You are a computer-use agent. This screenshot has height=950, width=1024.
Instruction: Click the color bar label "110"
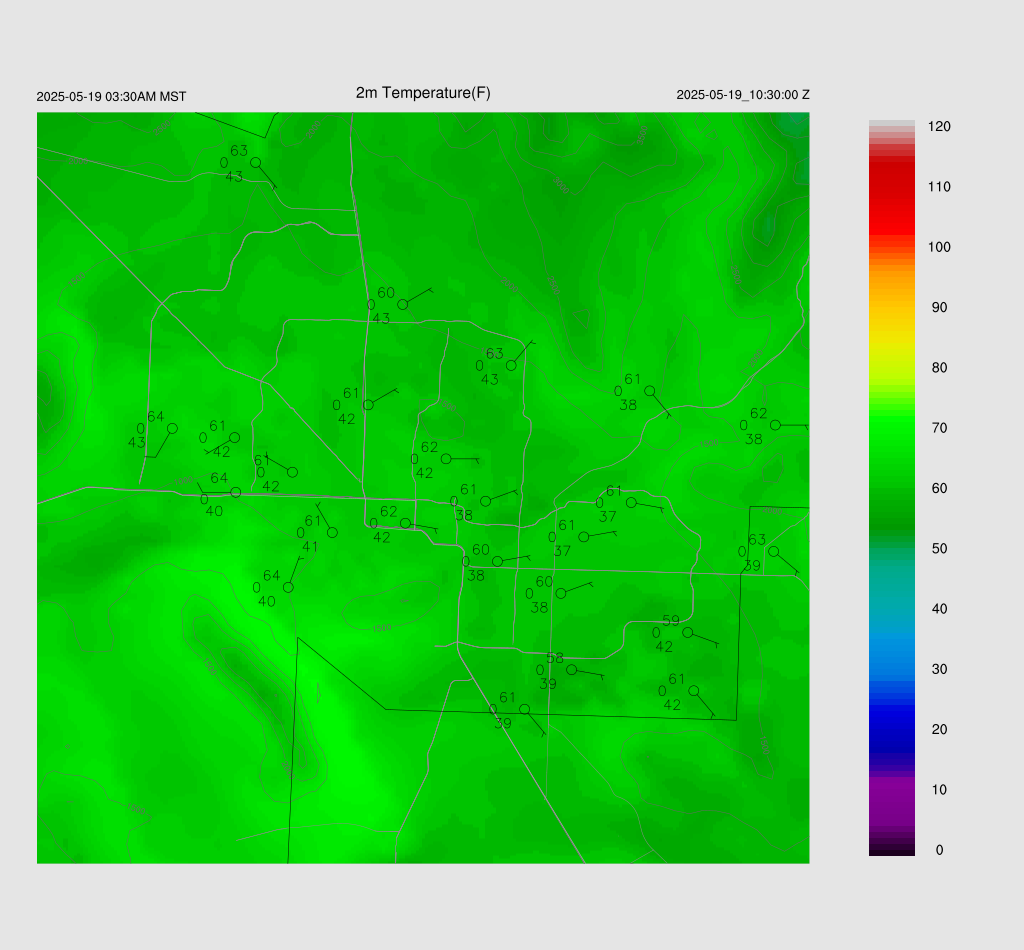(x=939, y=187)
